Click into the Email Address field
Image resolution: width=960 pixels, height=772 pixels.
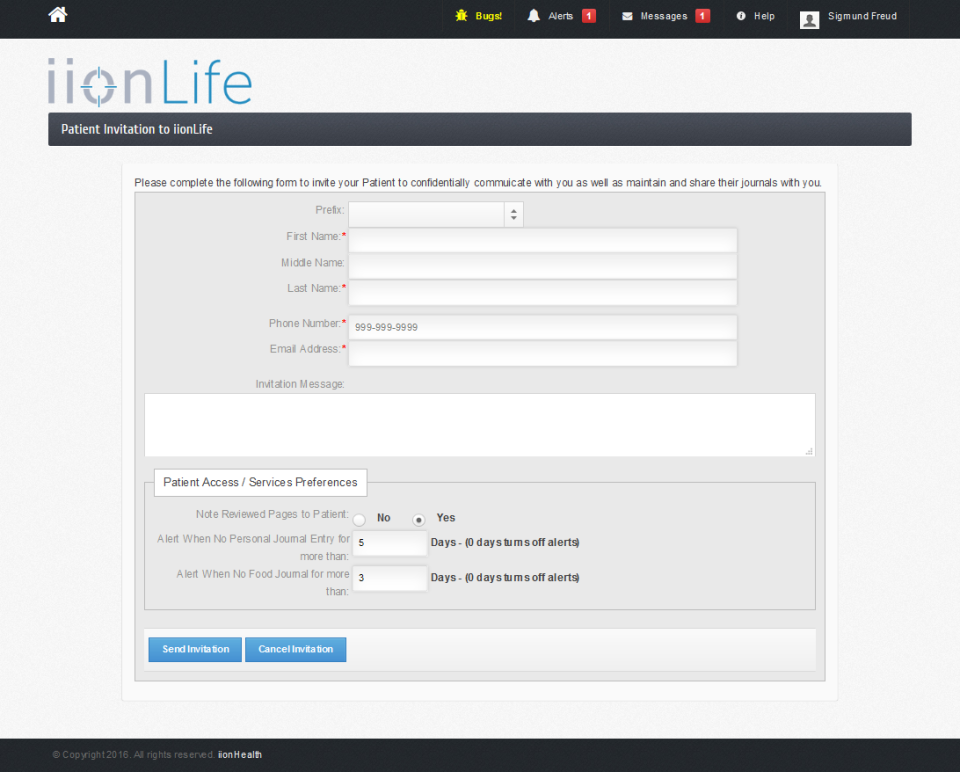click(x=542, y=353)
